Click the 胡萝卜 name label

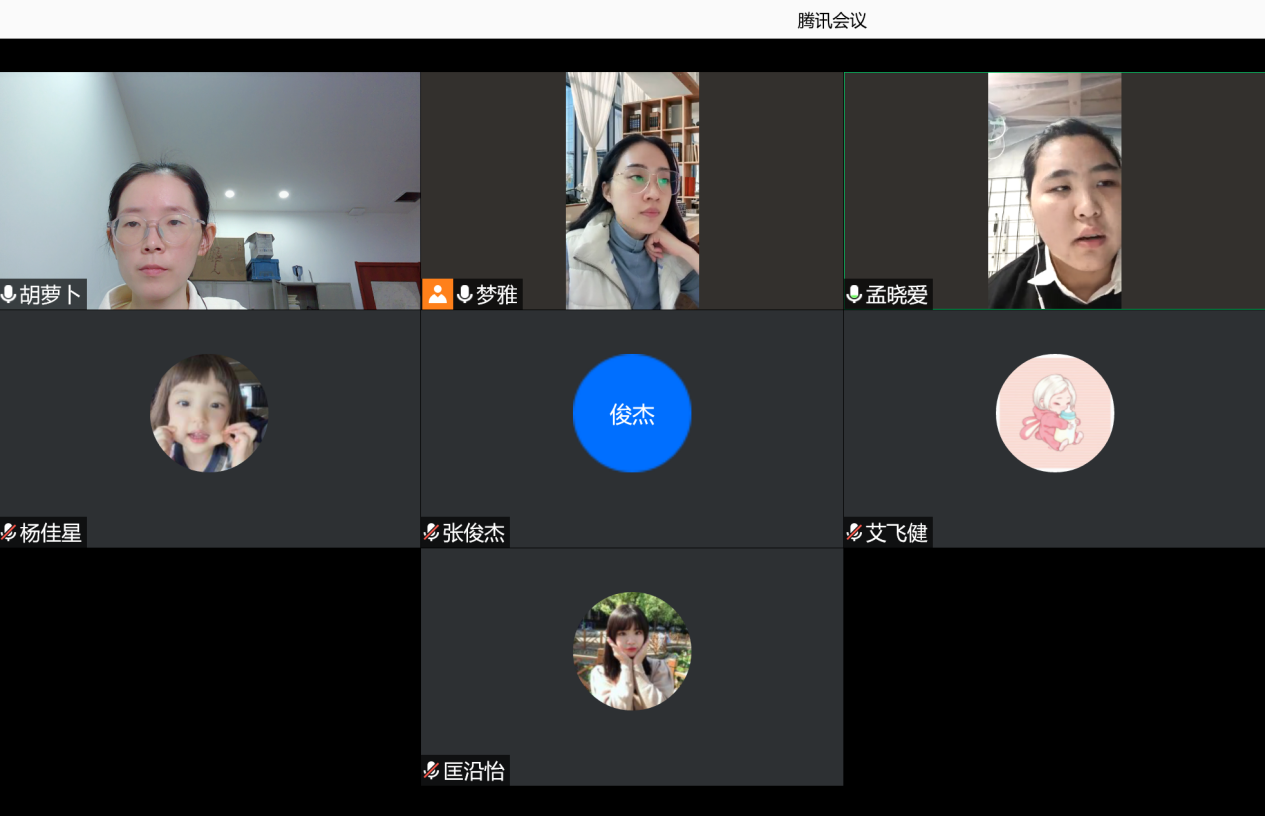tap(51, 294)
